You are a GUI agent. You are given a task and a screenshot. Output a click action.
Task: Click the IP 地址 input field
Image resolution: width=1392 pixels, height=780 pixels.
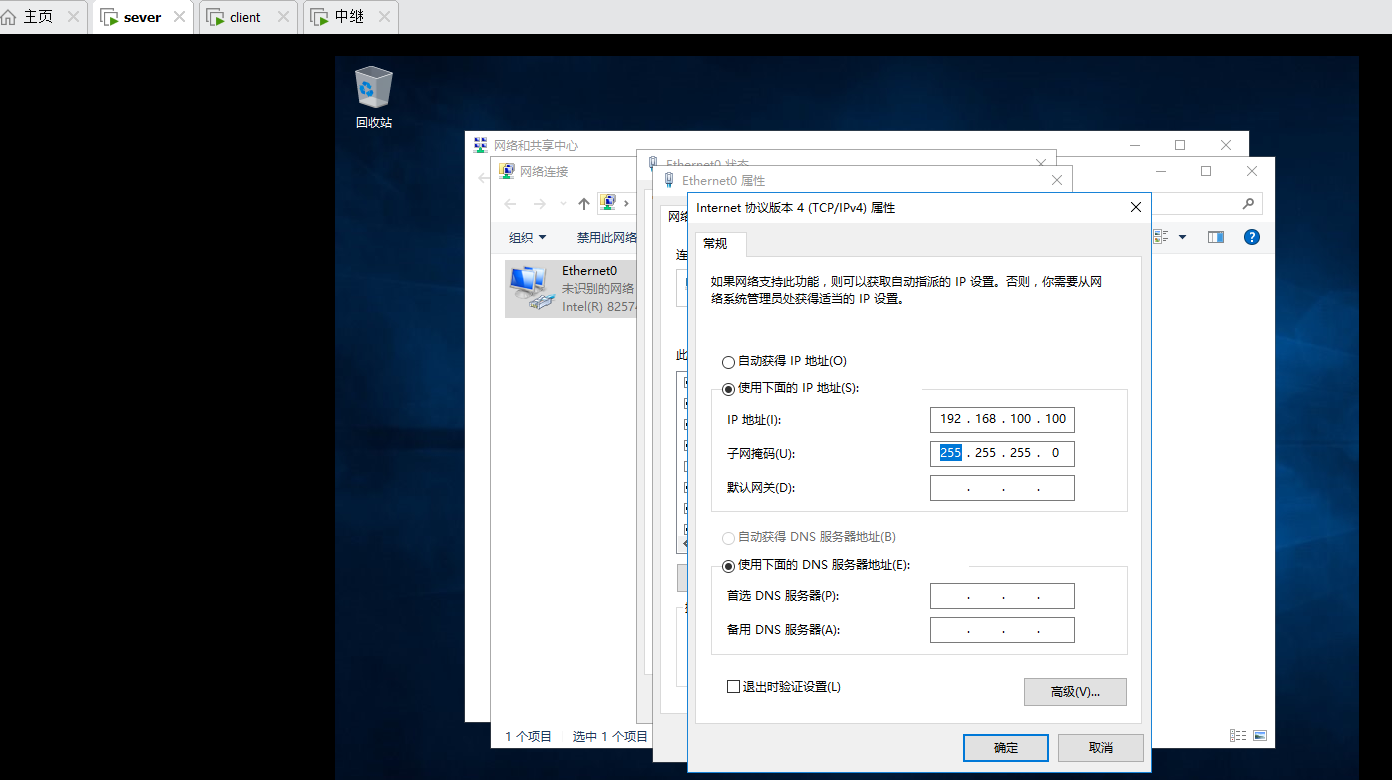coord(1002,419)
